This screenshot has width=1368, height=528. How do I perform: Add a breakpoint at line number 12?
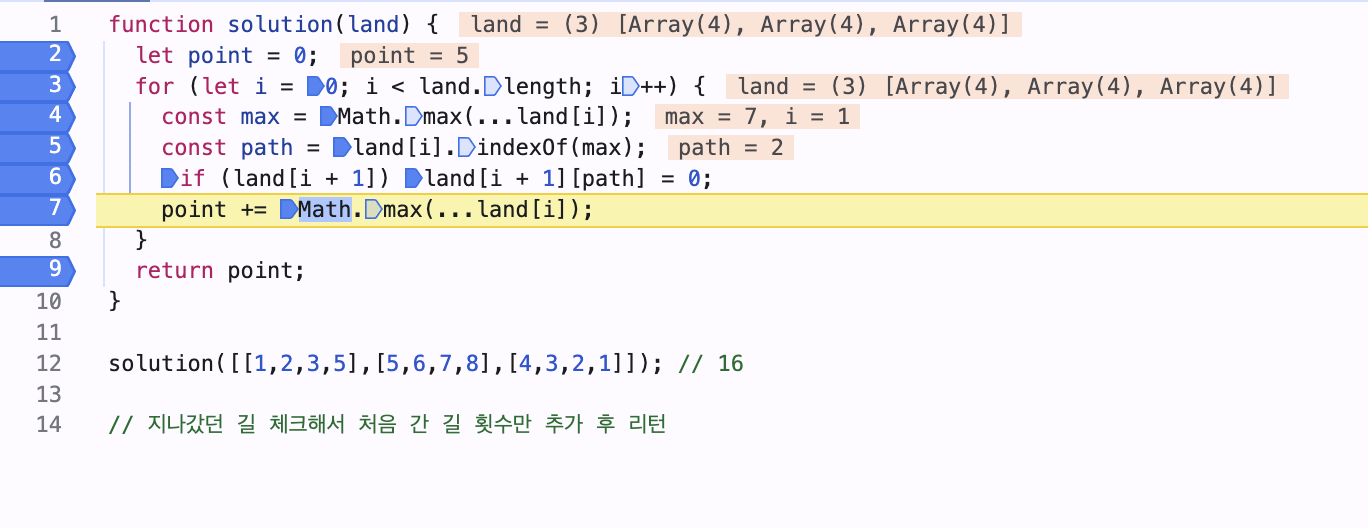tap(48, 363)
